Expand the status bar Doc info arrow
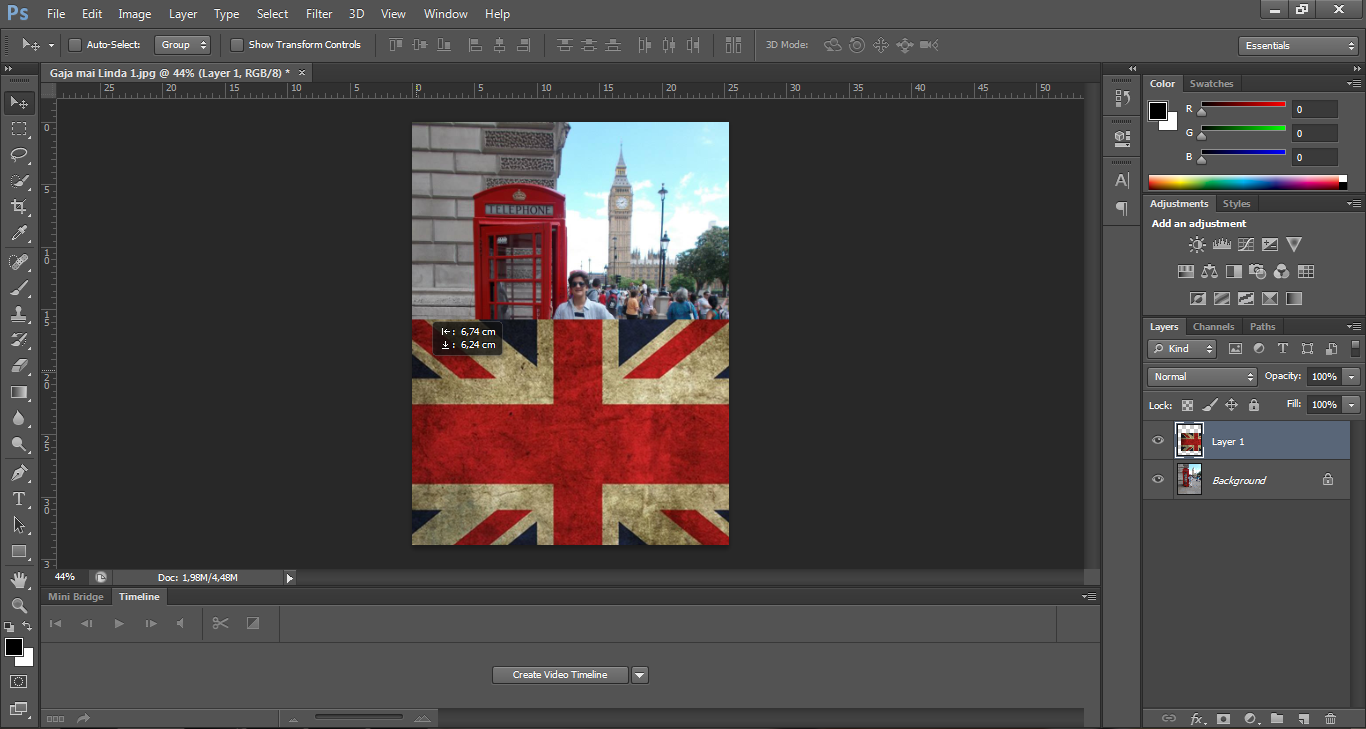 pos(290,578)
